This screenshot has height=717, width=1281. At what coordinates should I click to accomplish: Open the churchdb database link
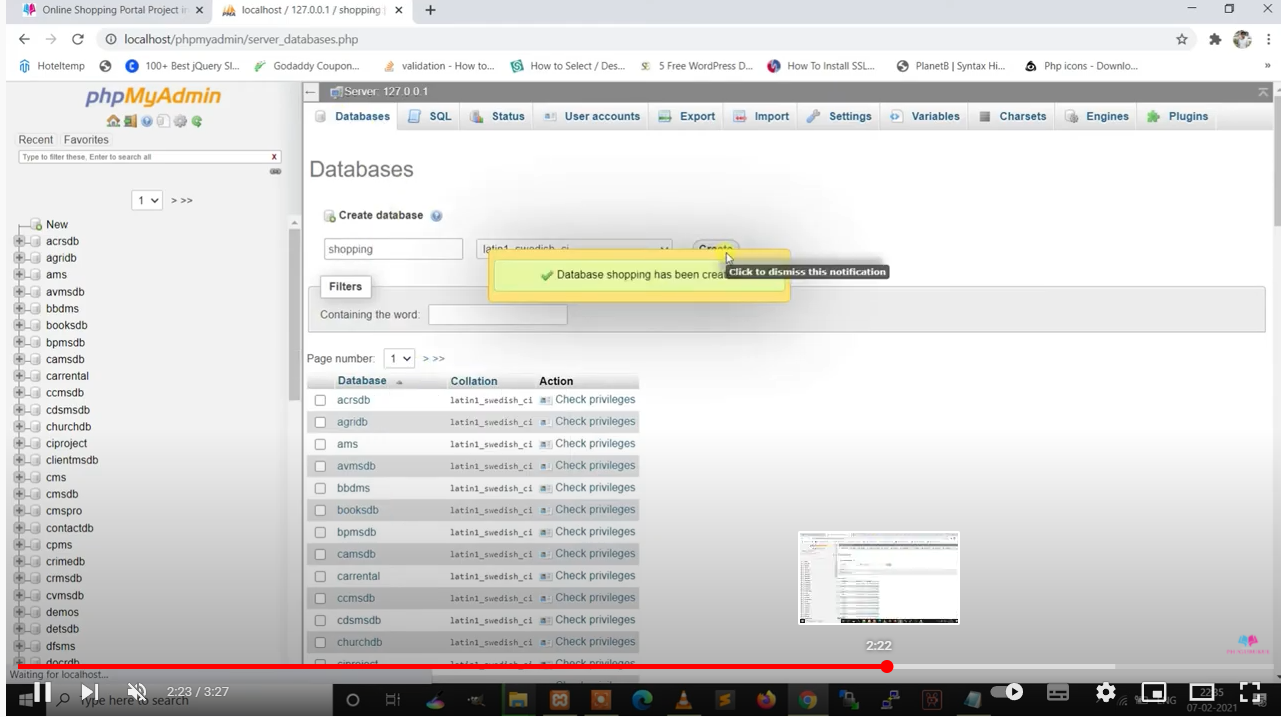359,642
